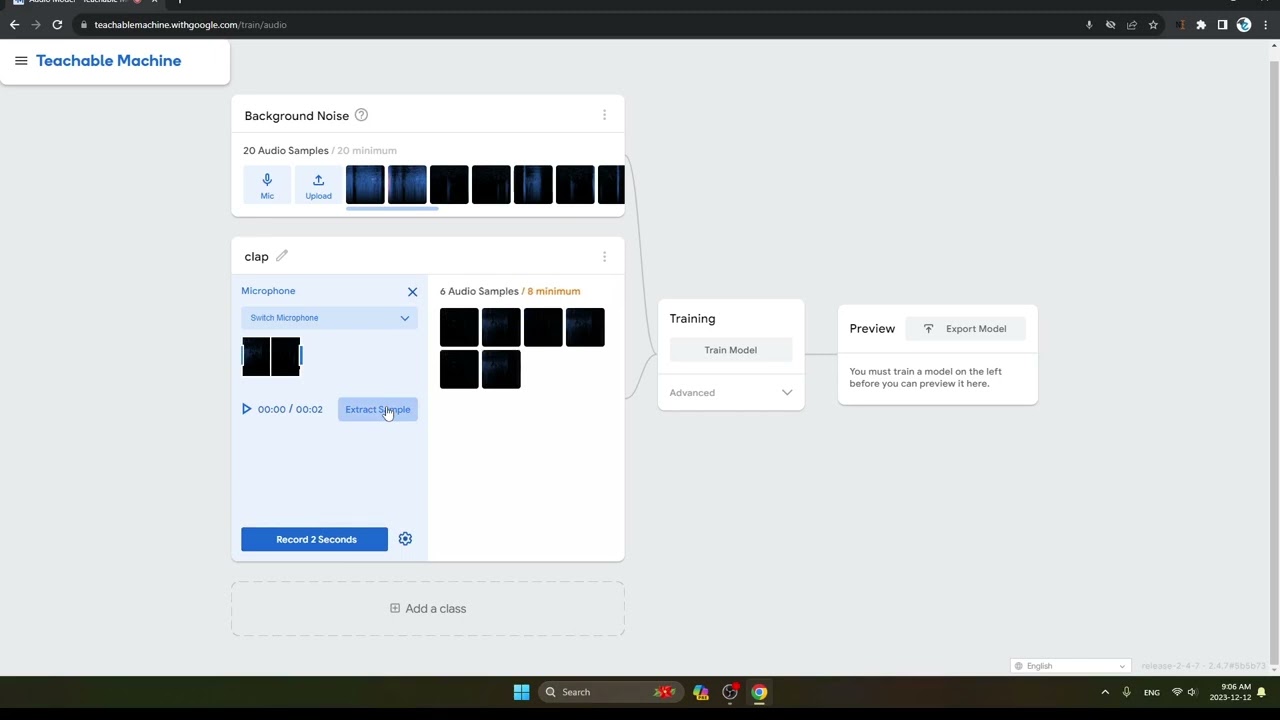Viewport: 1280px width, 720px height.
Task: Click the Train Model button
Action: tap(730, 350)
